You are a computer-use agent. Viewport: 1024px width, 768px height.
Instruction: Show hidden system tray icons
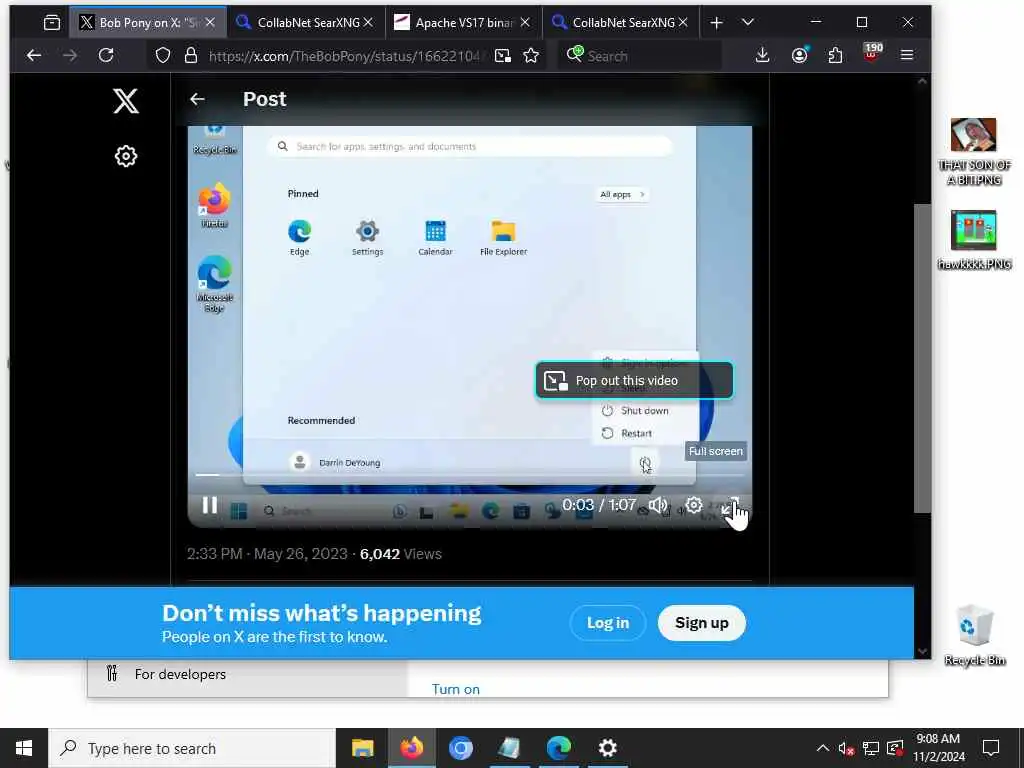point(823,748)
